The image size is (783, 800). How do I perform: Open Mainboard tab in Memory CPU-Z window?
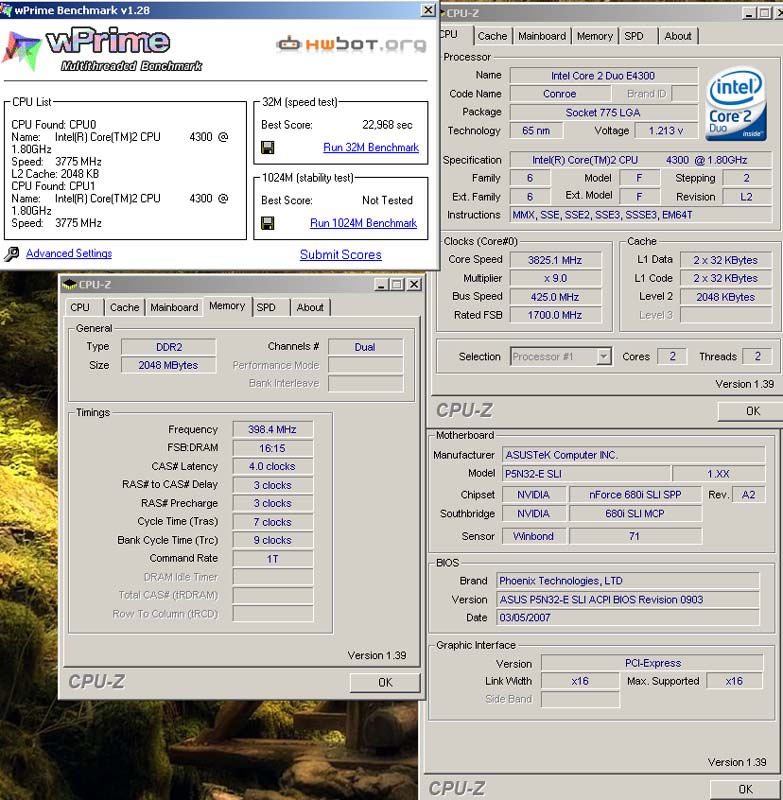pyautogui.click(x=174, y=308)
